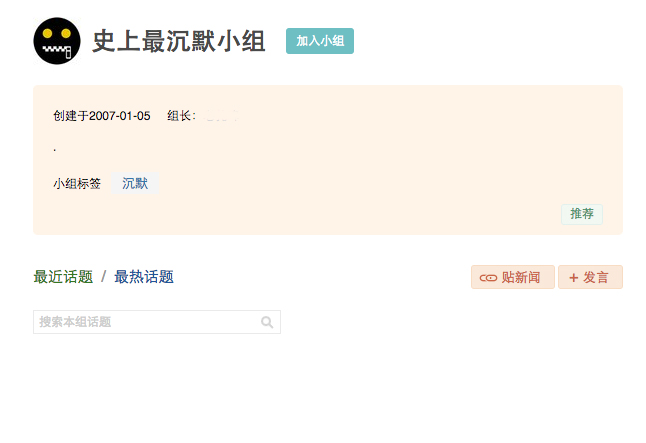The image size is (646, 443).
Task: Click the zipped-mouth group avatar icon
Action: [57, 41]
